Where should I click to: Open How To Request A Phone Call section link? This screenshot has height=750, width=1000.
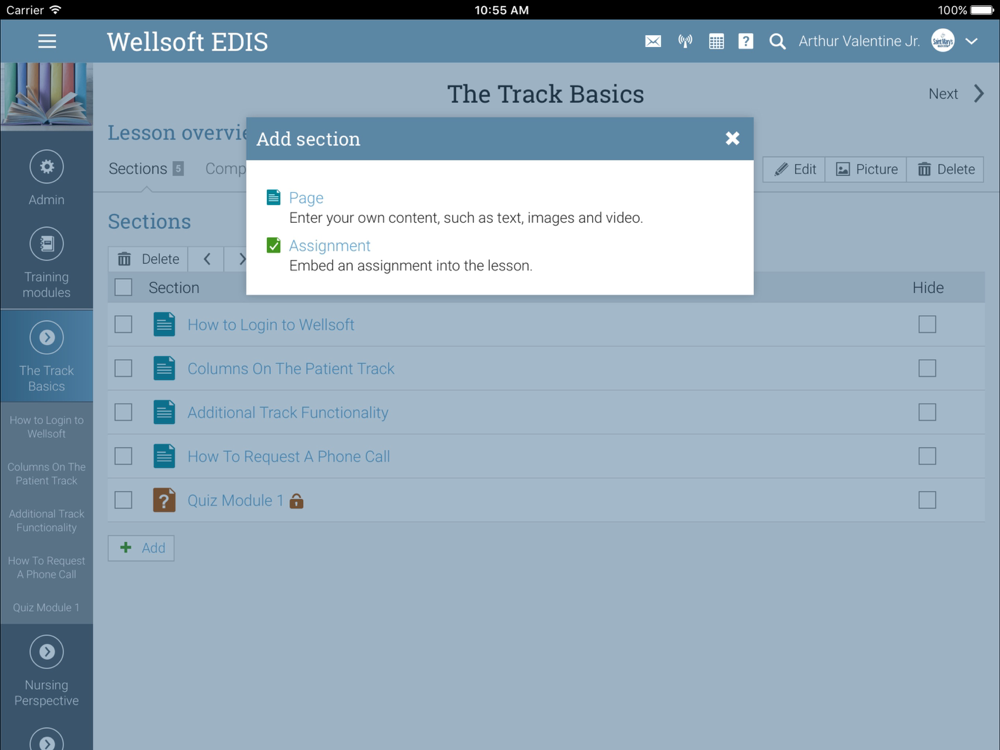[x=288, y=457]
